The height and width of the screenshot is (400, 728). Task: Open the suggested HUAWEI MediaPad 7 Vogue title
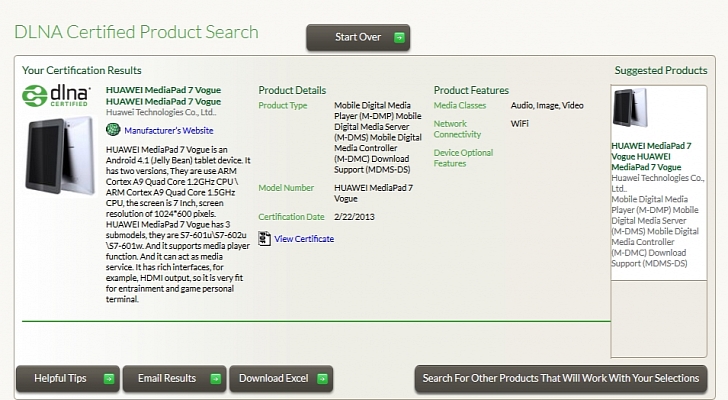tap(651, 156)
